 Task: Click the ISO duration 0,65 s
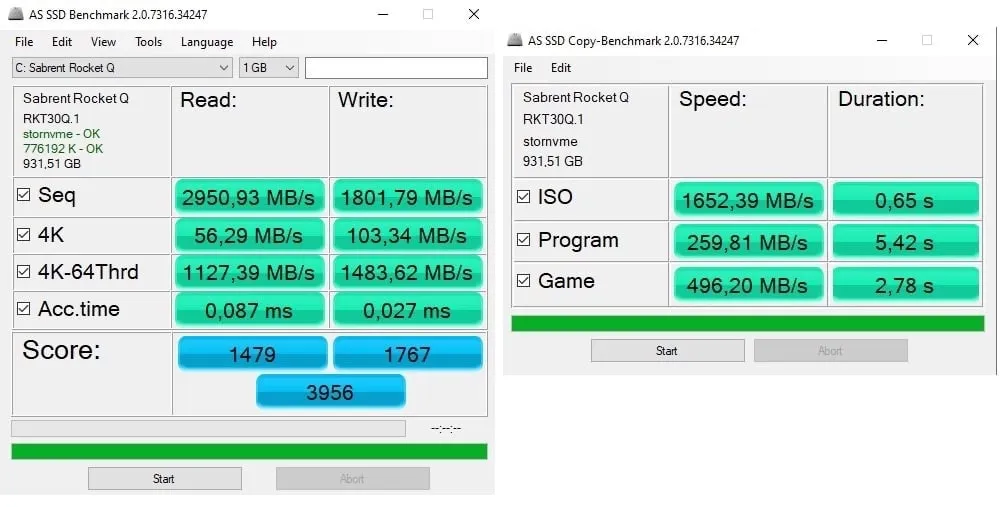[905, 200]
